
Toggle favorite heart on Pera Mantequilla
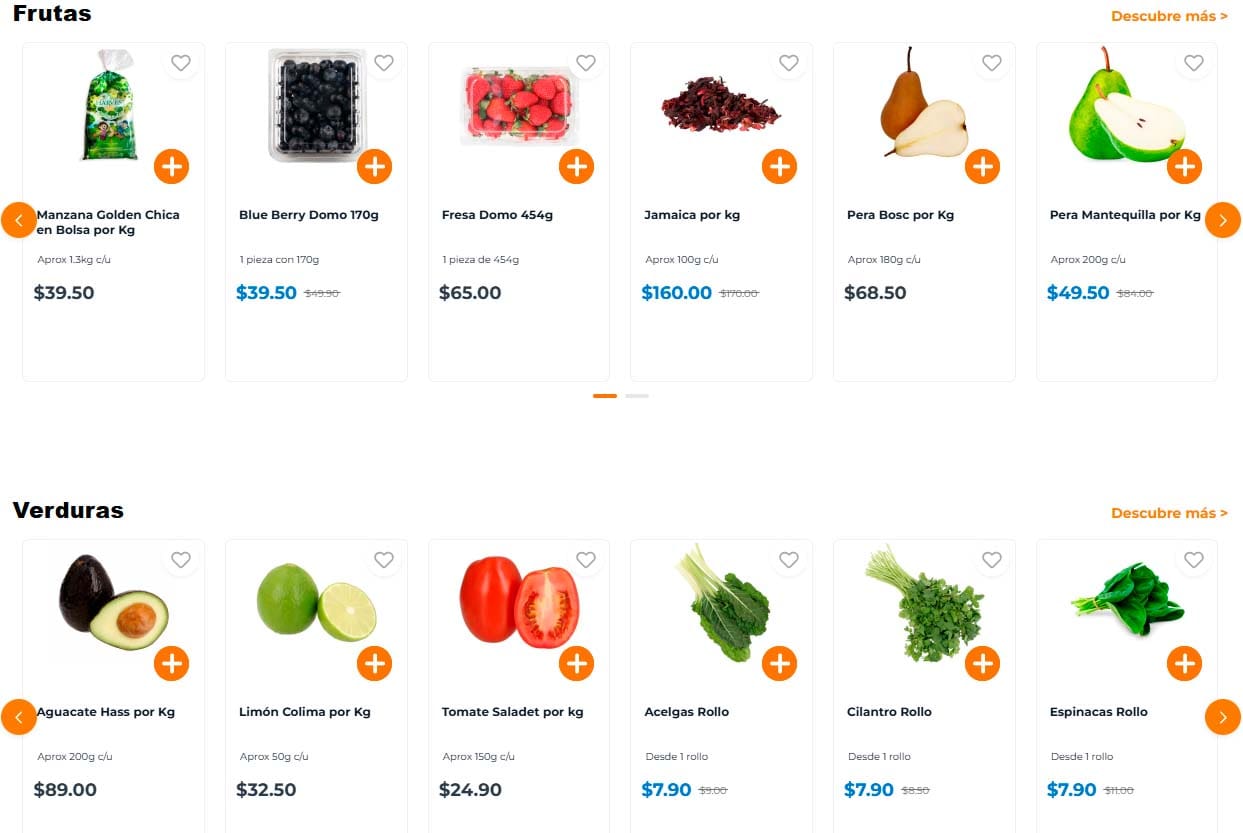[x=1193, y=63]
